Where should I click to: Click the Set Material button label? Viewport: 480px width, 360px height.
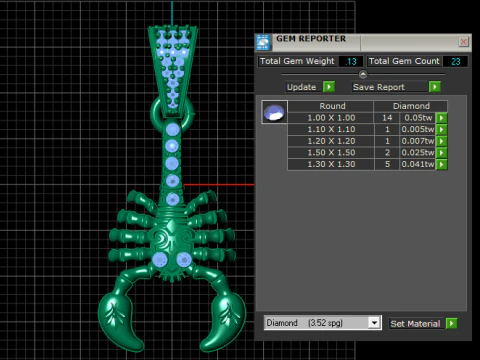415,324
